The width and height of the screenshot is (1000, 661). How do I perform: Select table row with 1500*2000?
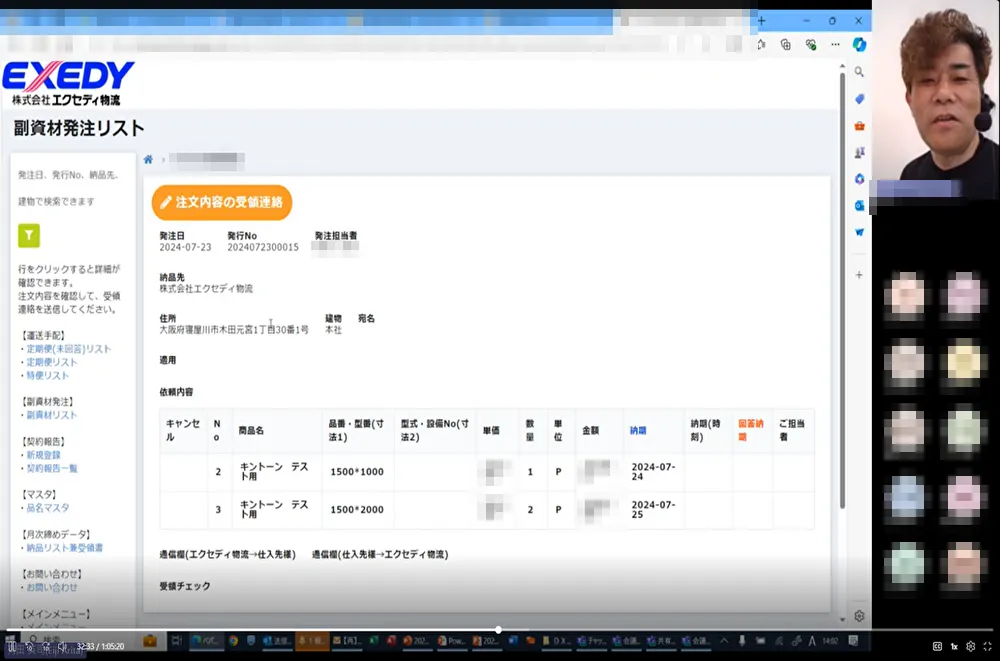(x=356, y=510)
